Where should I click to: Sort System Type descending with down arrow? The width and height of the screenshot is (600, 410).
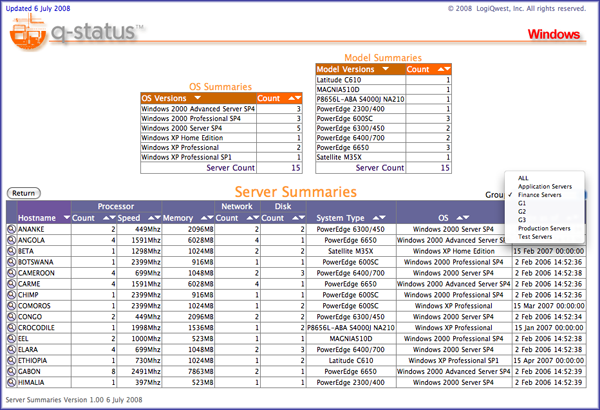point(382,217)
